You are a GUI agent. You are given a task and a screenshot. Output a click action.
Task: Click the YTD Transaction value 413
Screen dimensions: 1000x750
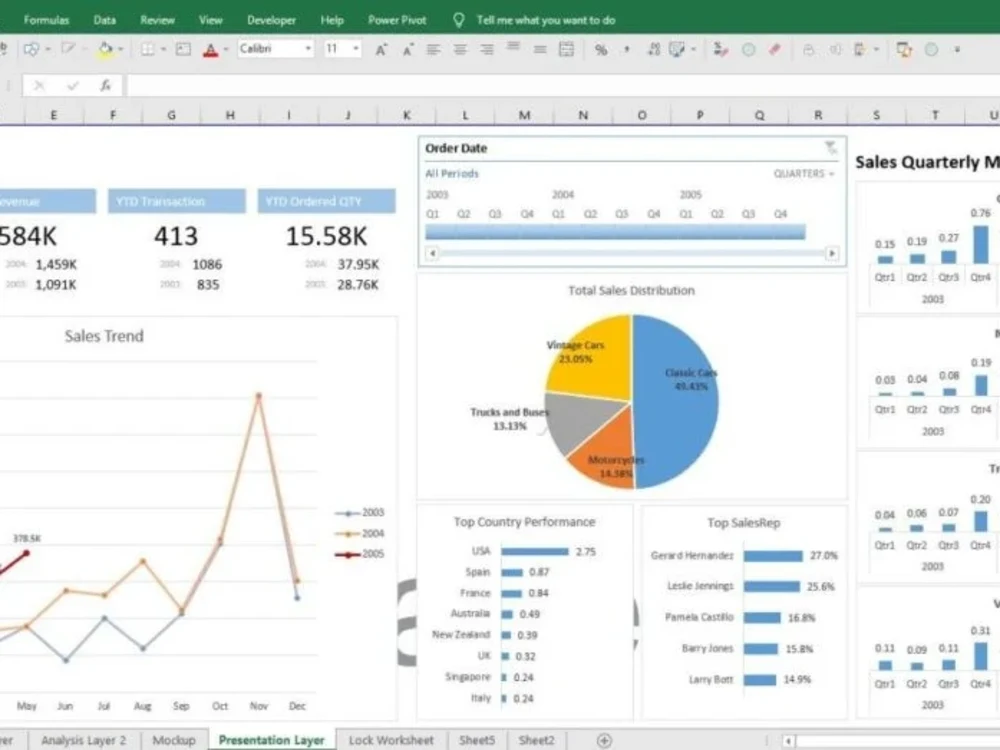click(x=177, y=236)
